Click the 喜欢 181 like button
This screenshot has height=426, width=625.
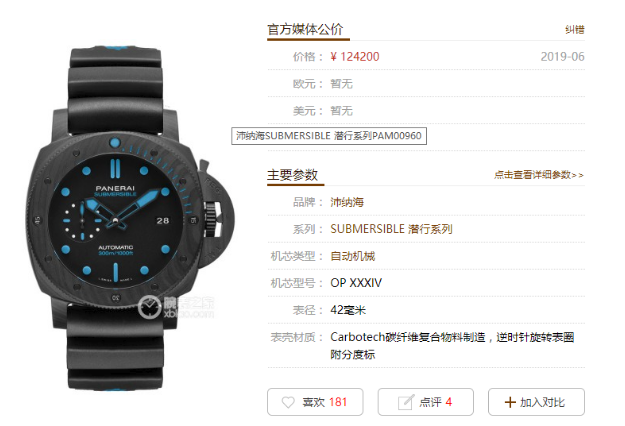click(315, 402)
